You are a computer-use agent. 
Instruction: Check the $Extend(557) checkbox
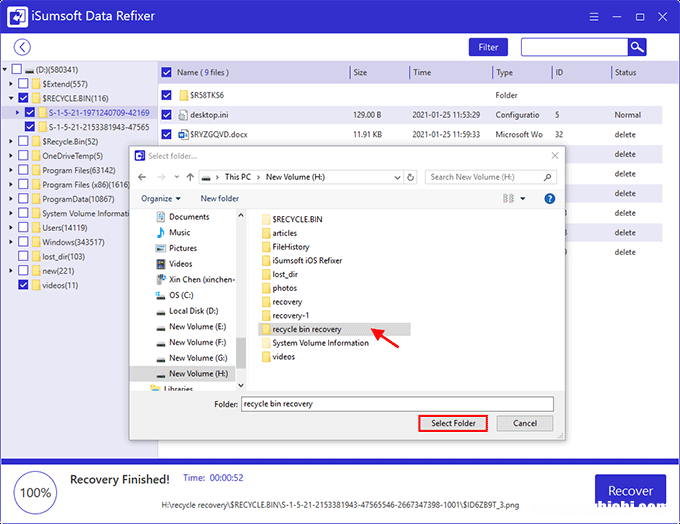pos(23,84)
